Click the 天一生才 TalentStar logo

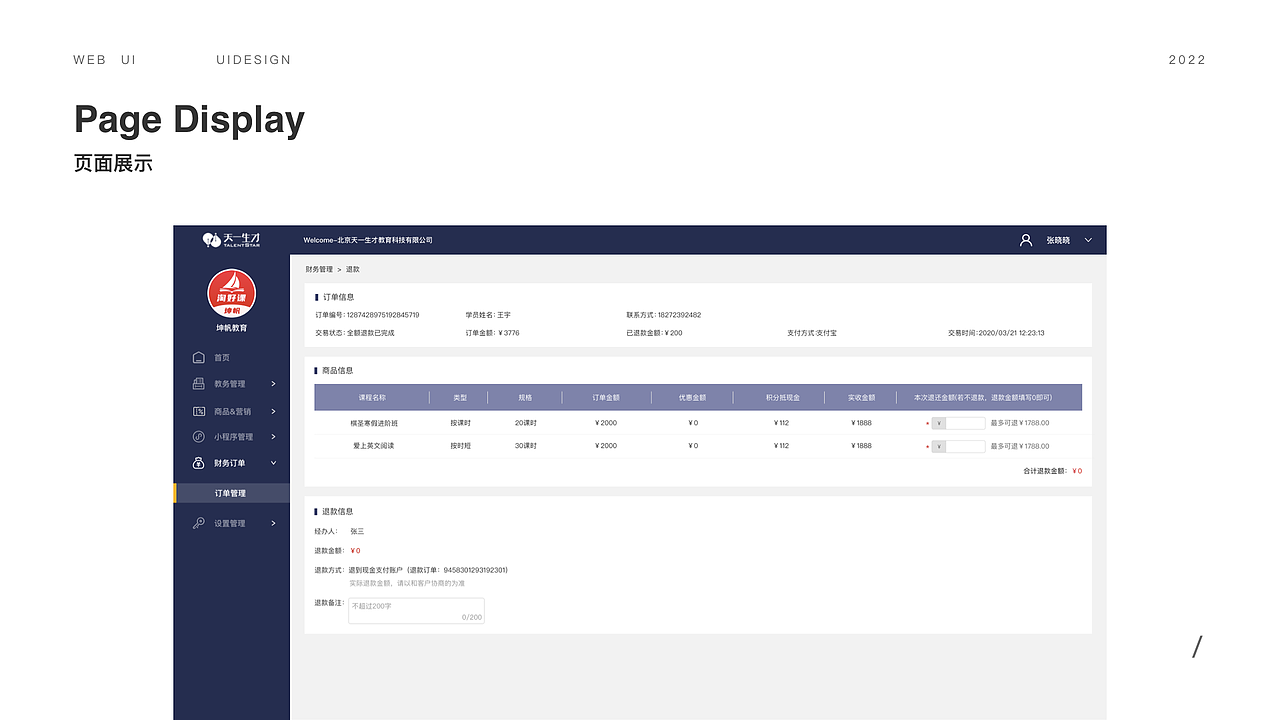pos(232,240)
